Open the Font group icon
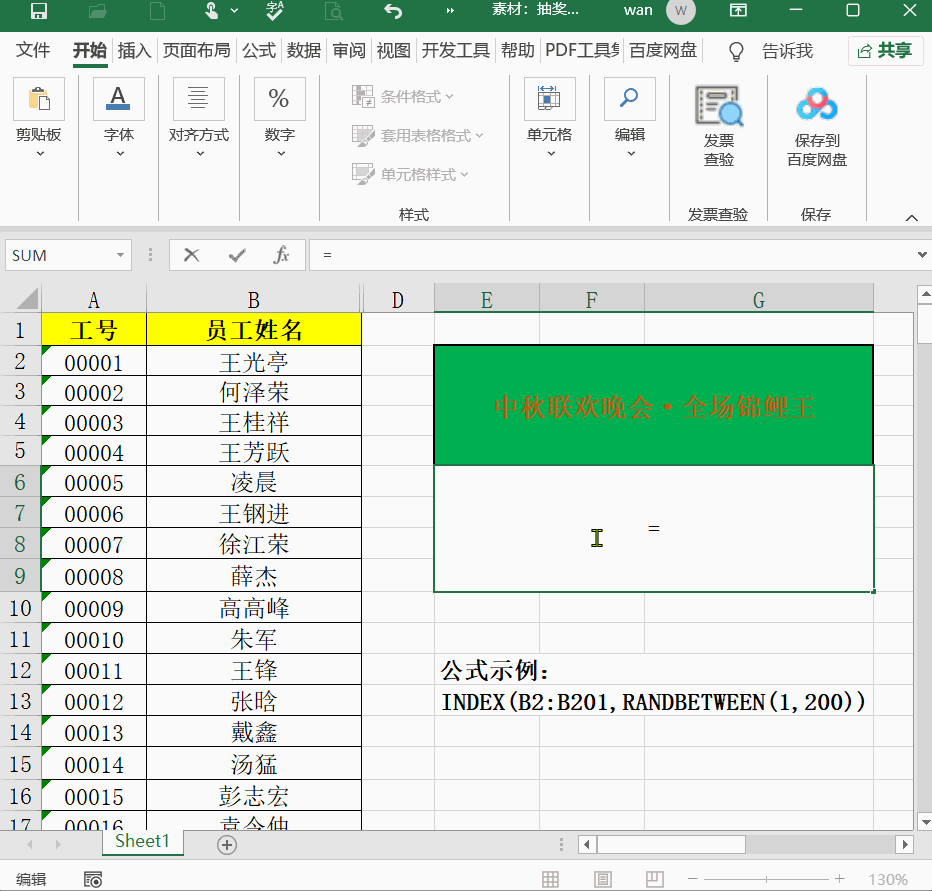The image size is (932, 891). click(x=119, y=99)
